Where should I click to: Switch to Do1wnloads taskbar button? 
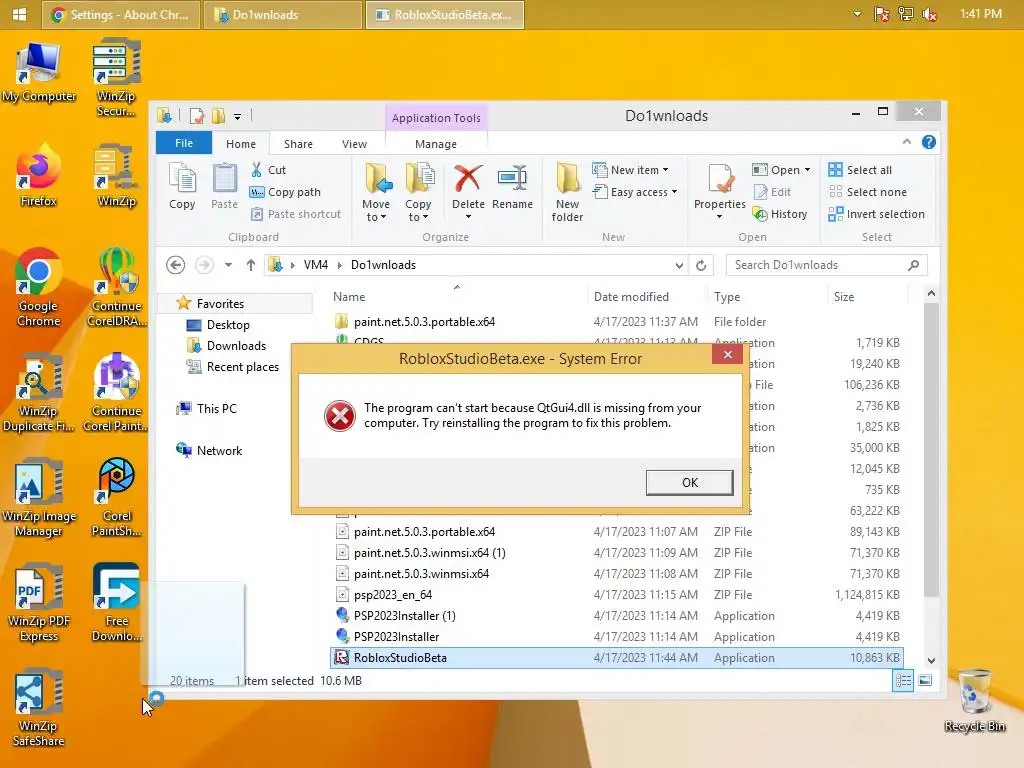[283, 15]
